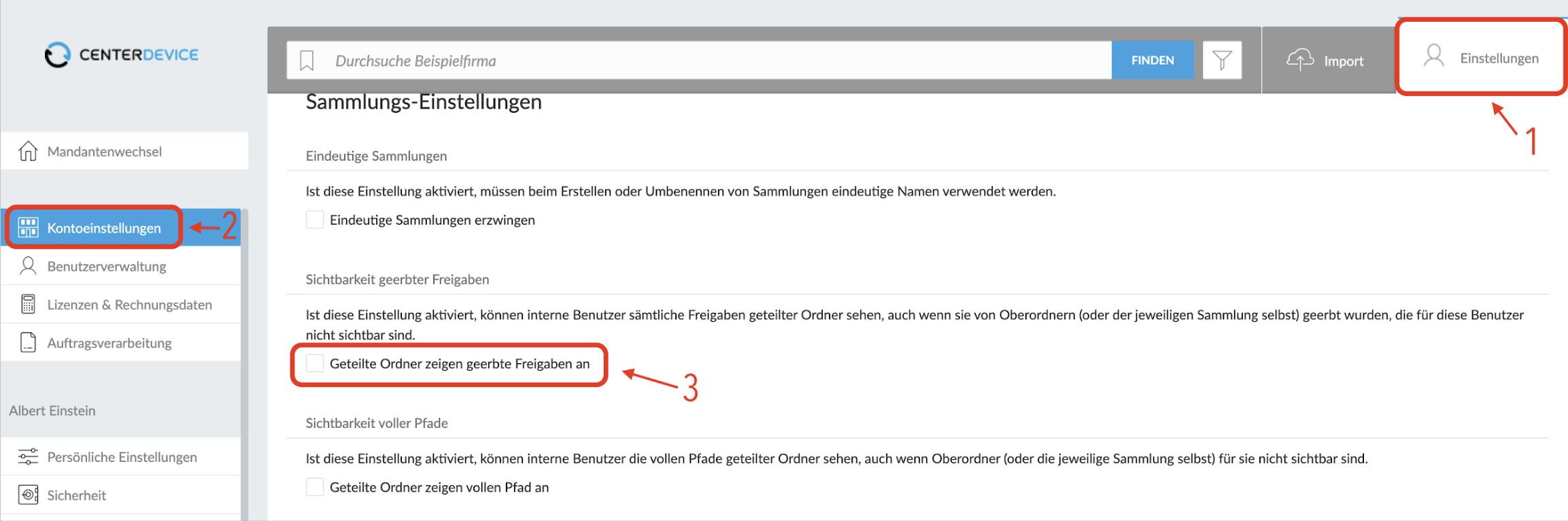Click the sidebar vertical scrollbar
Viewport: 1568px width, 521px height.
(244, 365)
